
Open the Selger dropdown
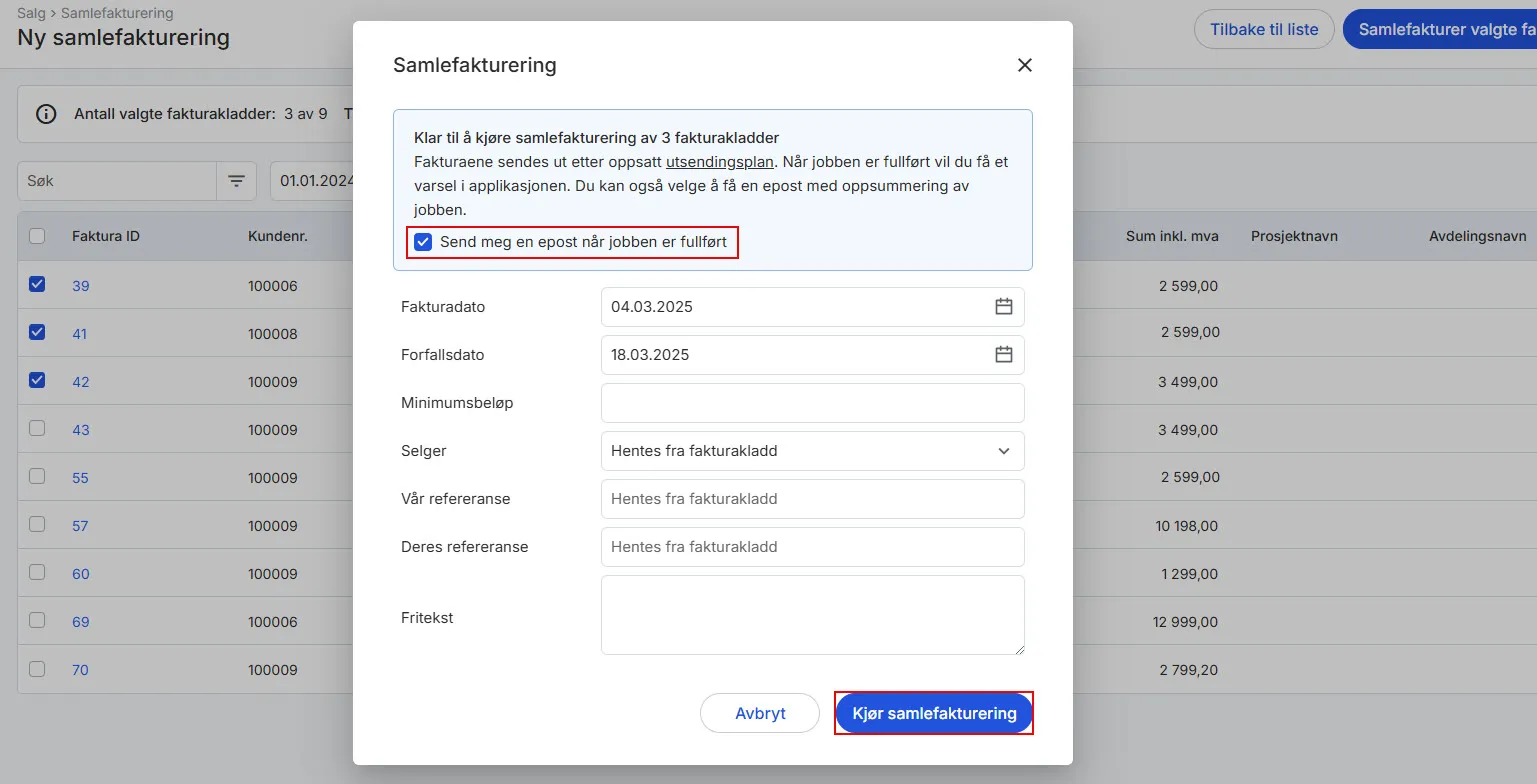click(812, 451)
